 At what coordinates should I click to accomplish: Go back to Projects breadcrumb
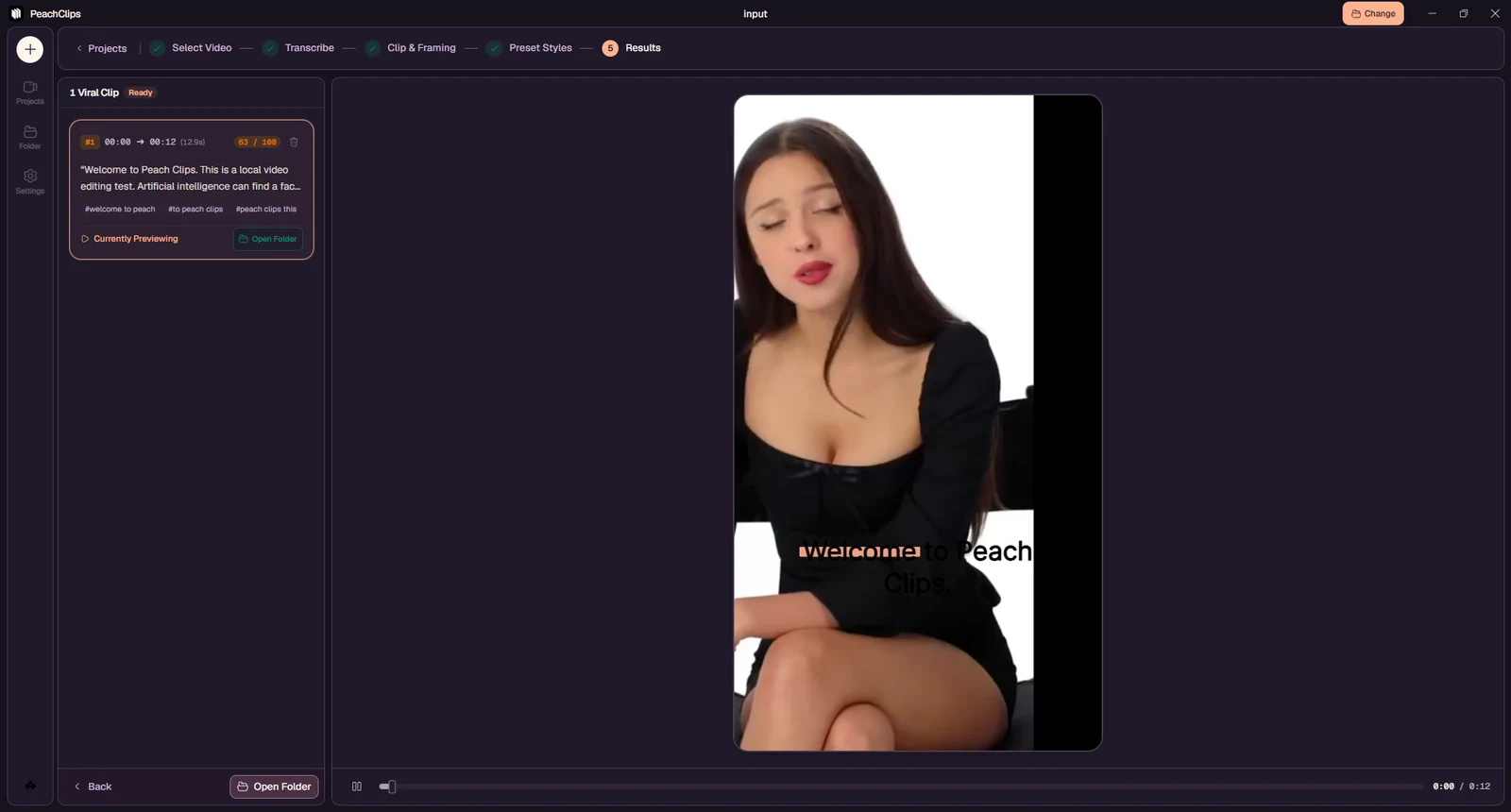pyautogui.click(x=101, y=48)
